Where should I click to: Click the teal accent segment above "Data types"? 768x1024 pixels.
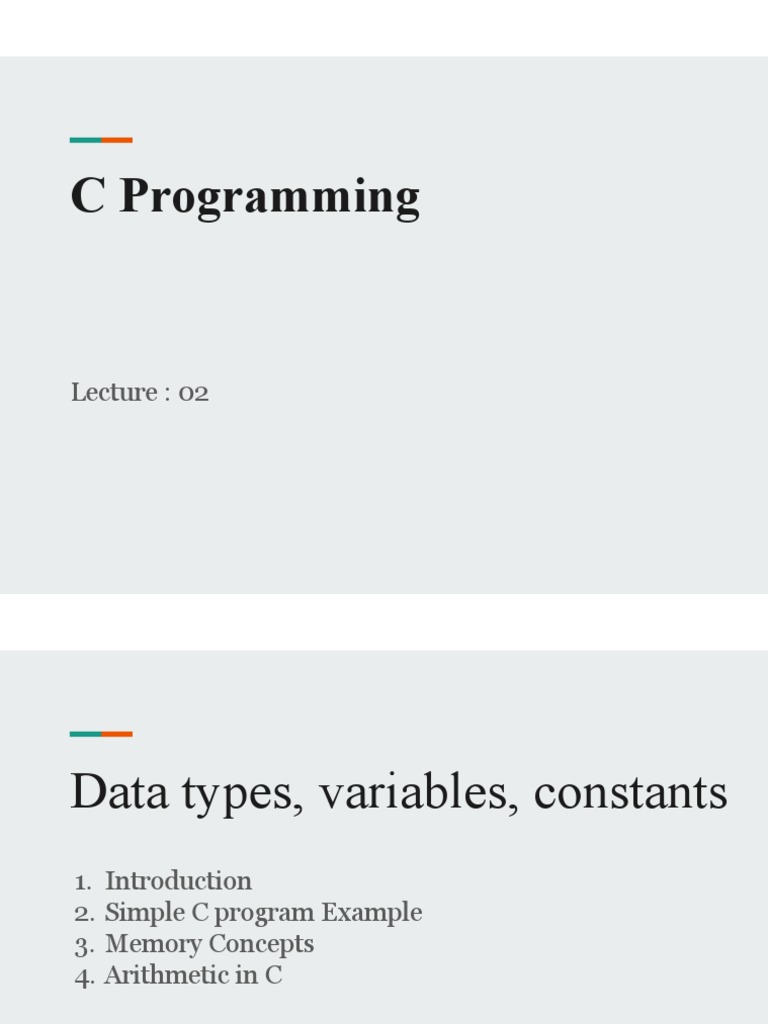pyautogui.click(x=85, y=734)
